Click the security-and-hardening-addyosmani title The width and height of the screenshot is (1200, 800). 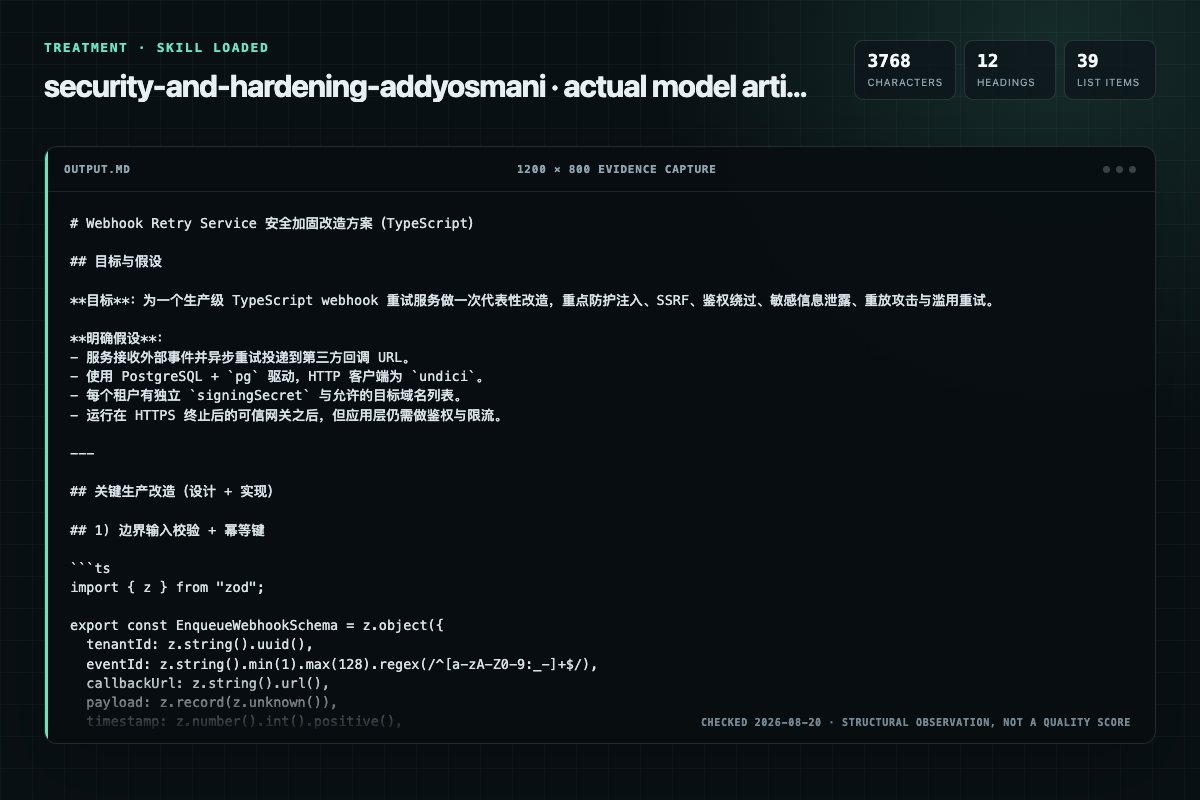point(425,87)
